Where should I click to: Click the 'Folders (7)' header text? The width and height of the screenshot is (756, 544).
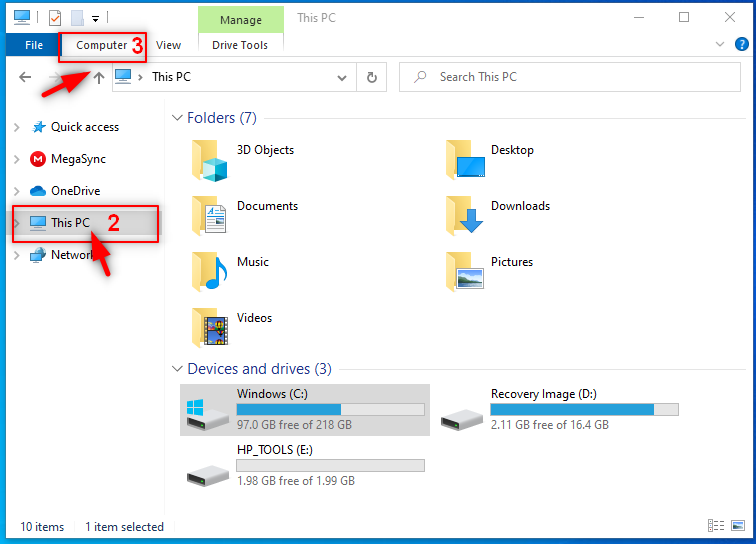[222, 118]
